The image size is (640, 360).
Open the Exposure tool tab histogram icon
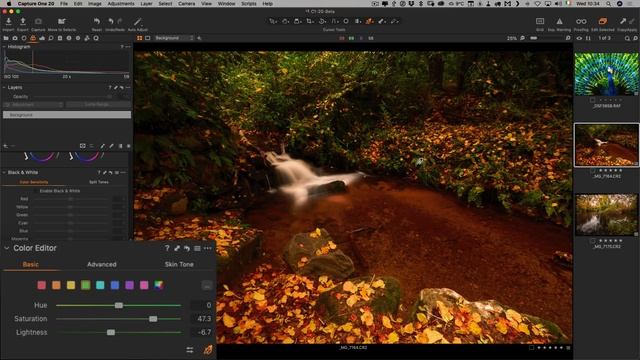coord(42,38)
